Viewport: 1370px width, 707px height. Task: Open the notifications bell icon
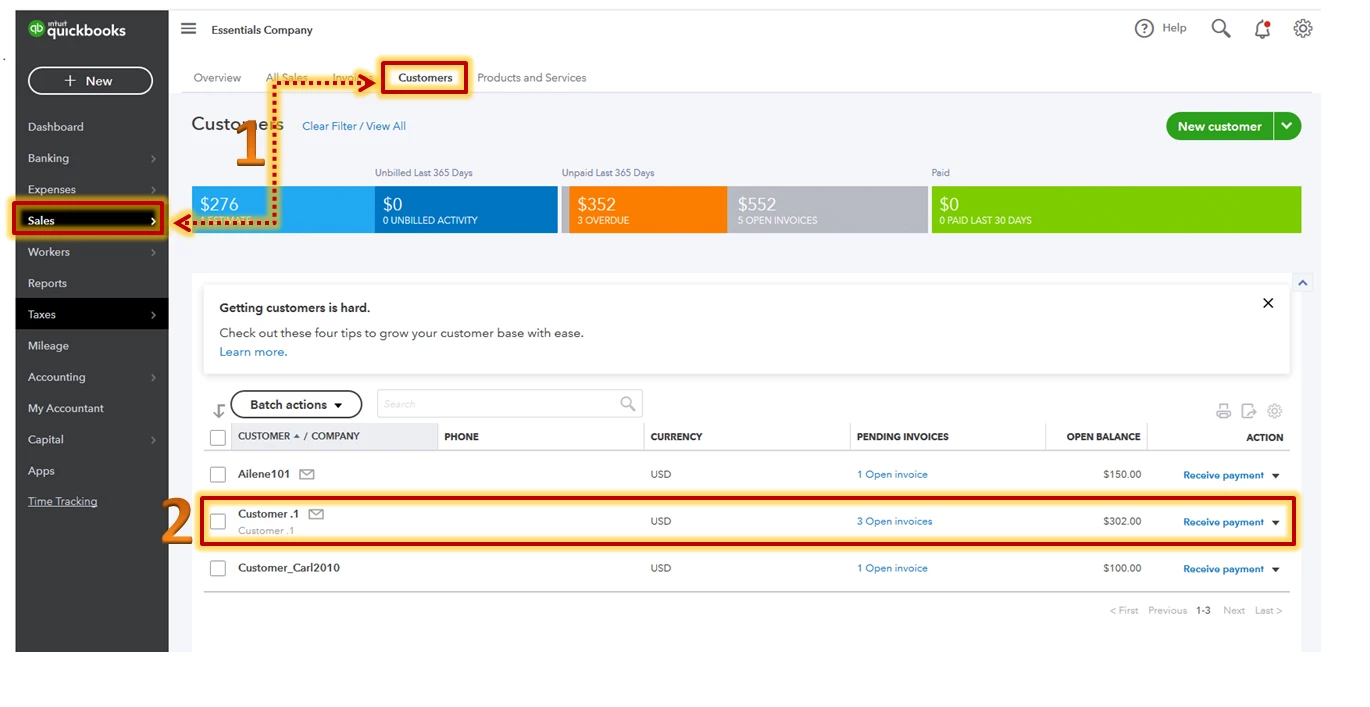pos(1262,29)
